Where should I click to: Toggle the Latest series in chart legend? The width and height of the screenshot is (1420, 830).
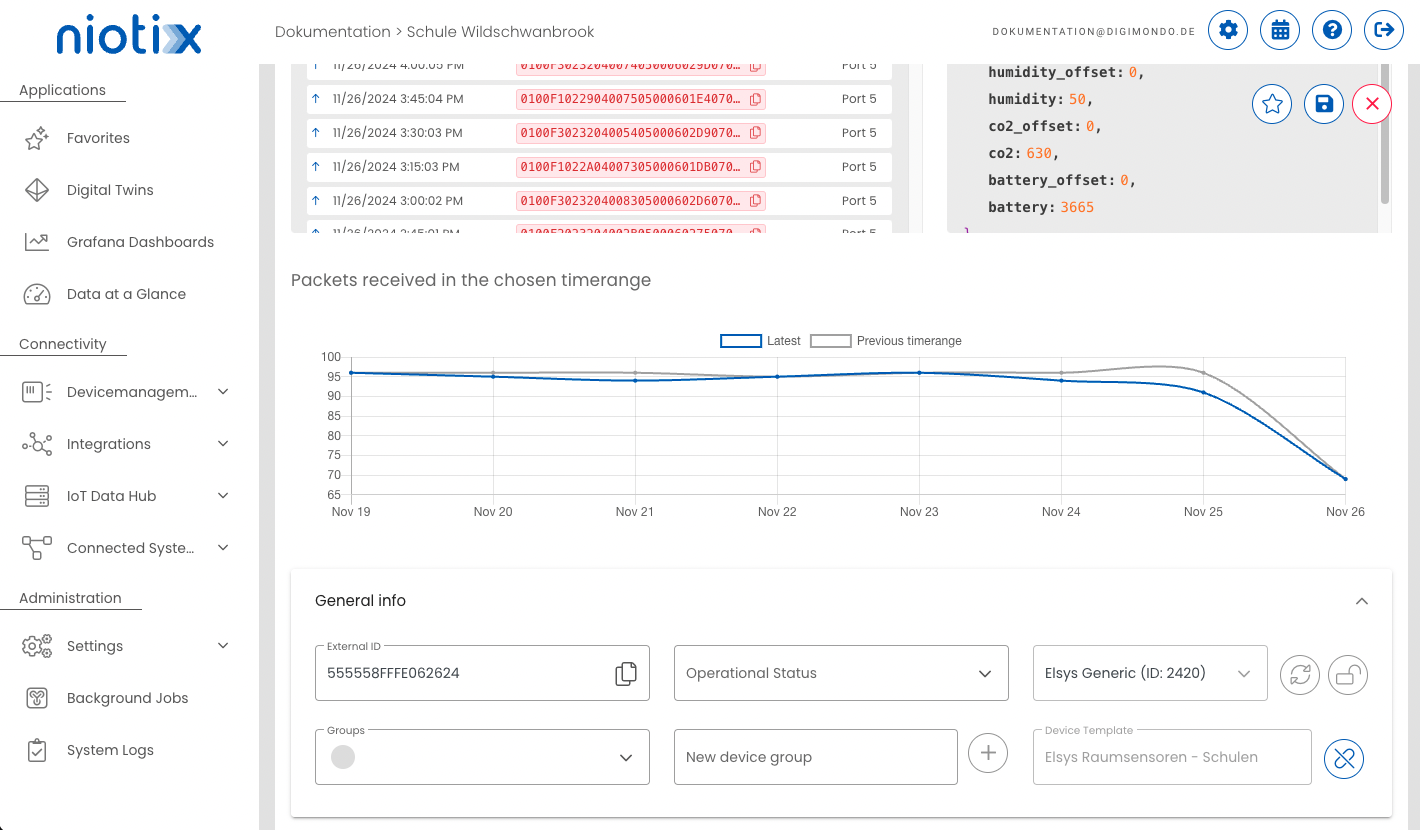pyautogui.click(x=741, y=341)
